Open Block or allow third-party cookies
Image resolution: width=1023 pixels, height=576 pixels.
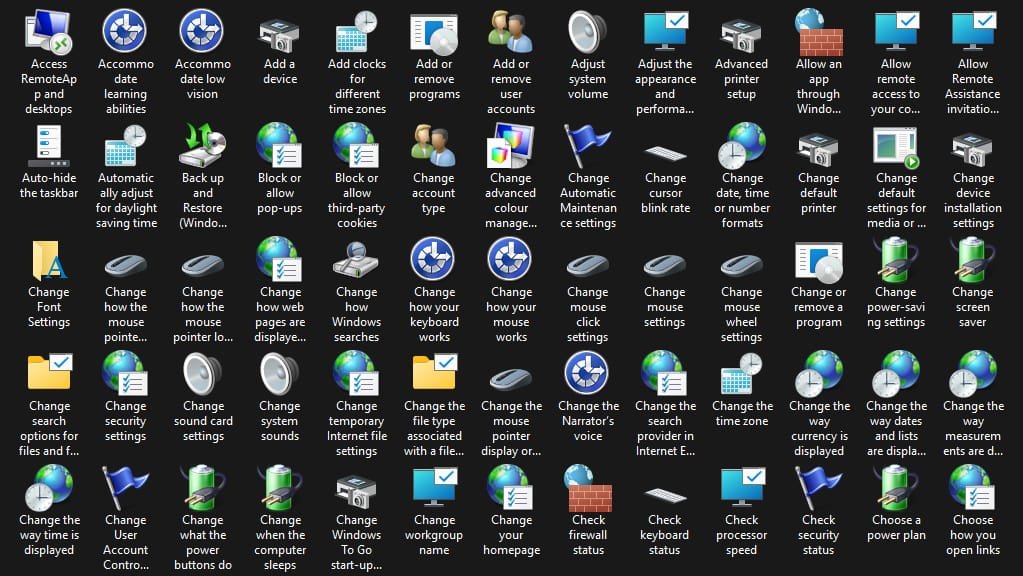[x=356, y=145]
